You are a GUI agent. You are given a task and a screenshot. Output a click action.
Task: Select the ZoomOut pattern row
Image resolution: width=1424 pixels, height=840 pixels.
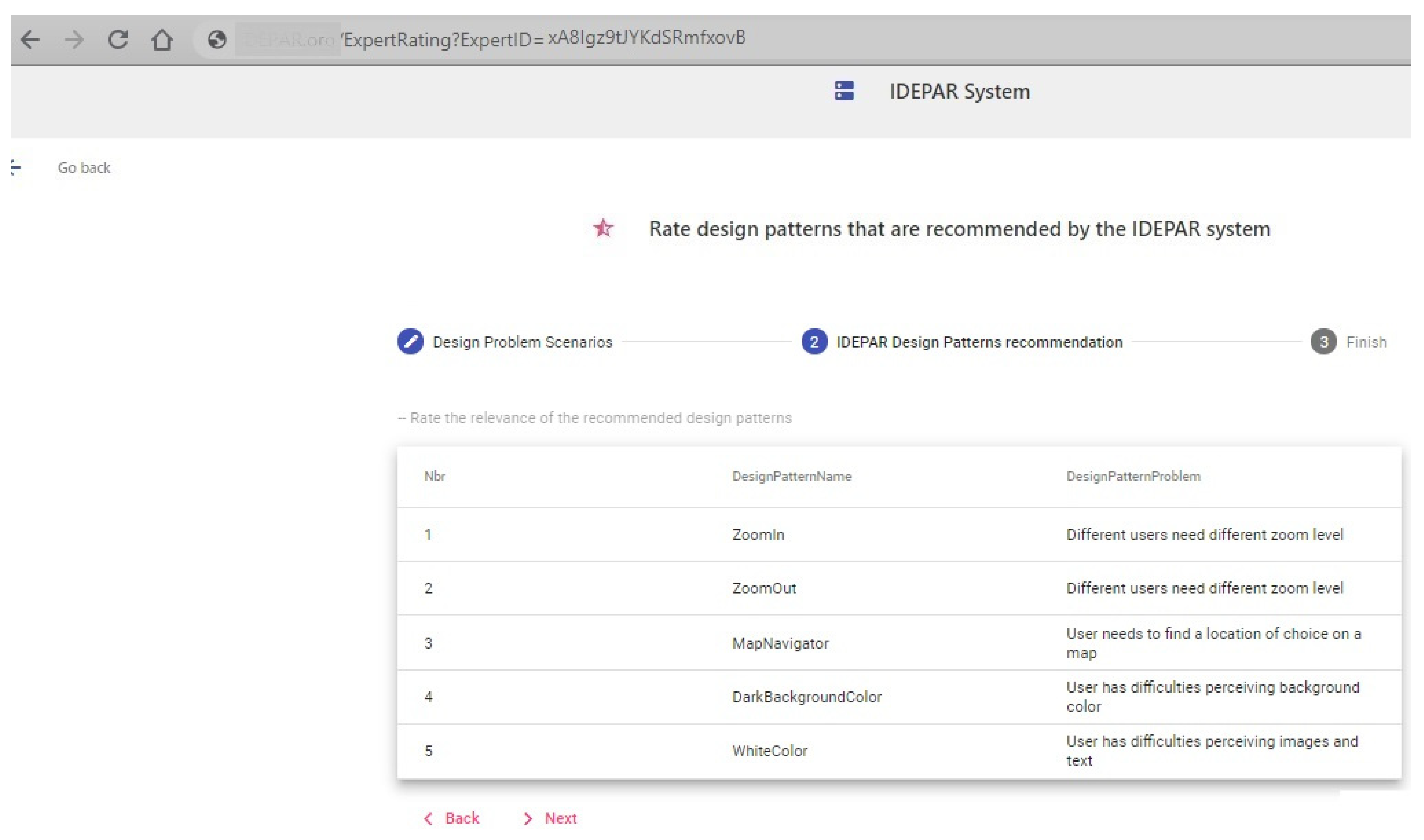[764, 589]
